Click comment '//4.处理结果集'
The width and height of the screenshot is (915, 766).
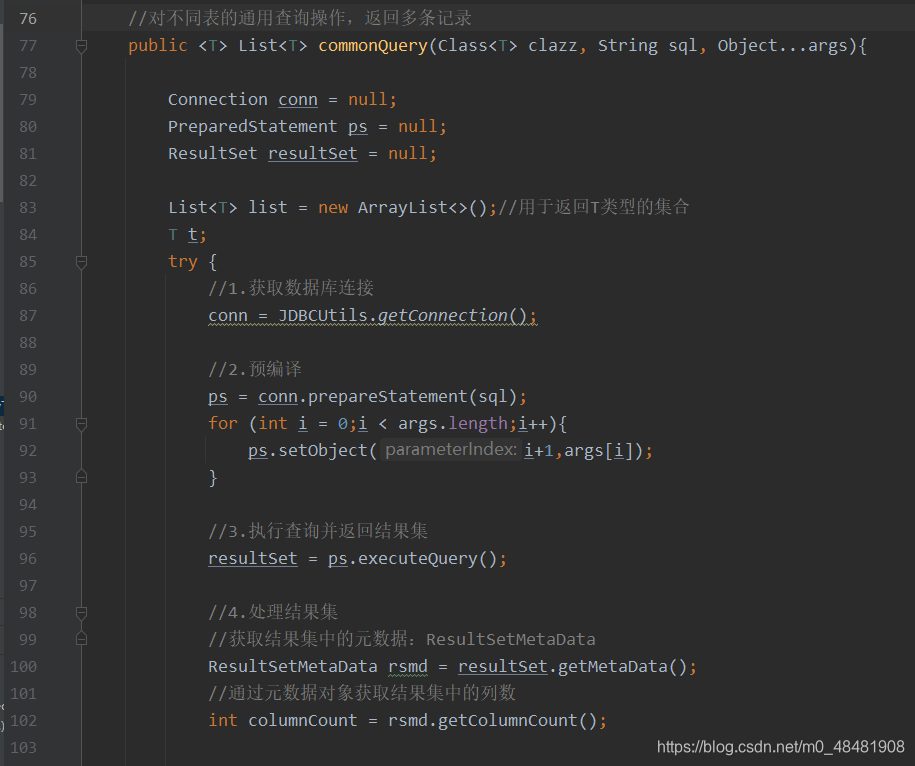point(273,612)
